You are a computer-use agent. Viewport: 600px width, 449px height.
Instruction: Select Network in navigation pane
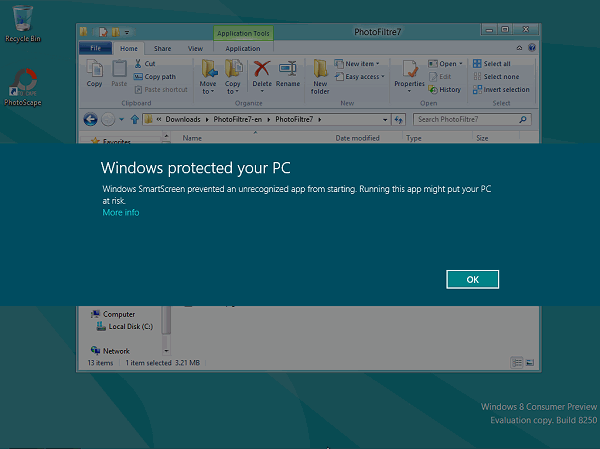(110, 351)
